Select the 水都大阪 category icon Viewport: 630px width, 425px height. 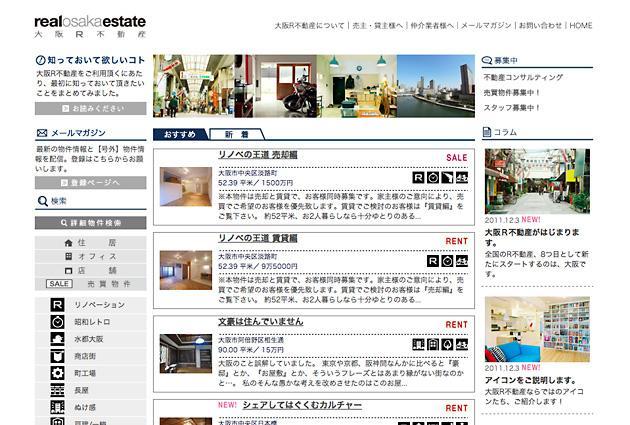click(57, 339)
